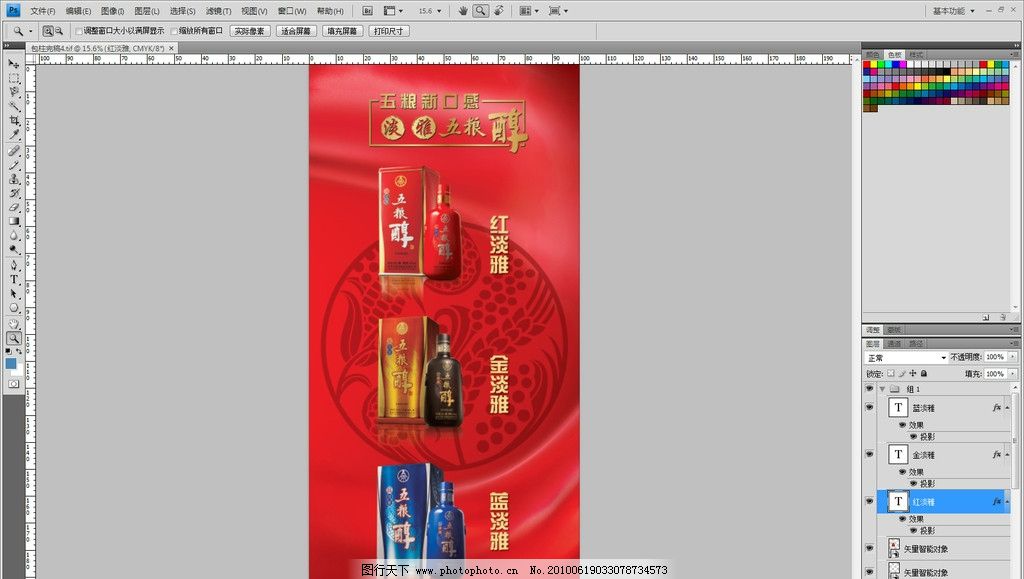Open the zoom level 15.6 dropdown
This screenshot has height=579, width=1024.
tap(440, 11)
